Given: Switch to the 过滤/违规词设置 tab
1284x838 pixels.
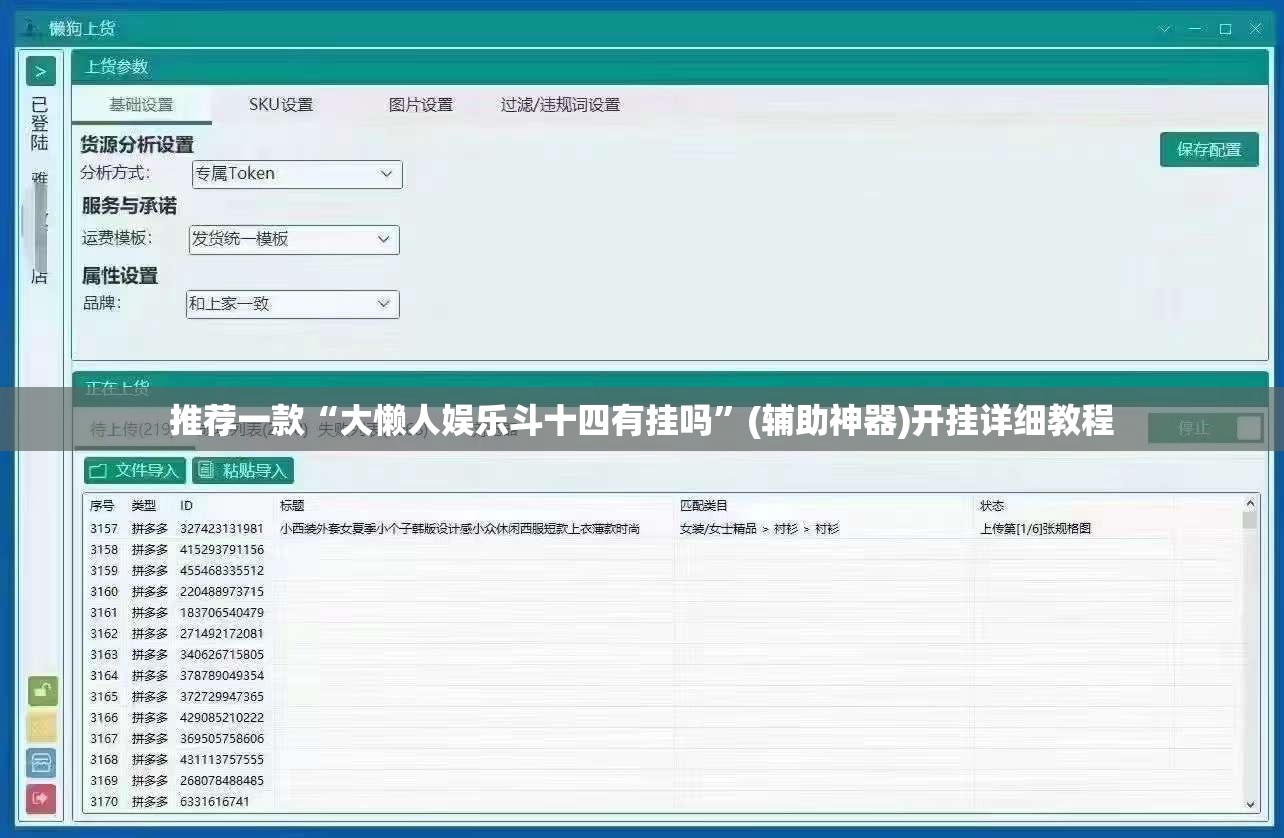Looking at the screenshot, I should click(x=560, y=104).
